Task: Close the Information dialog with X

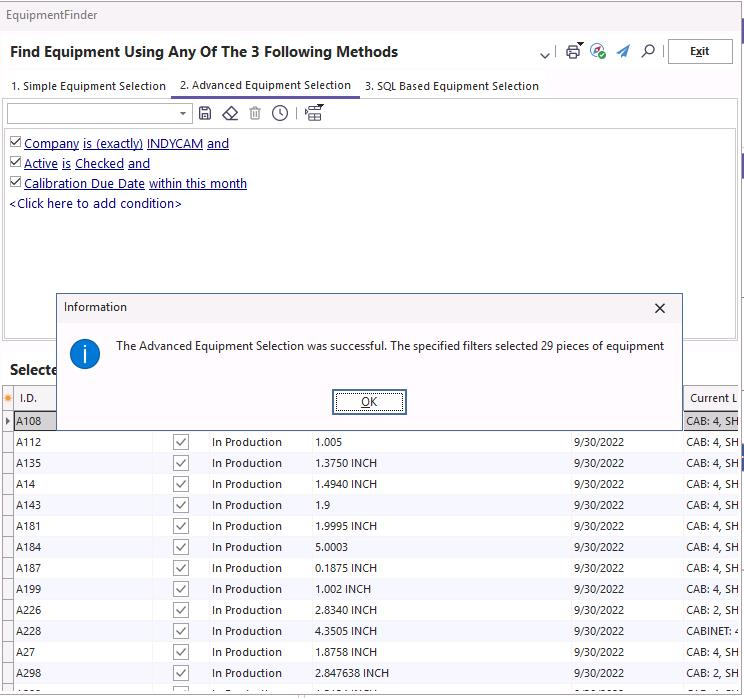Action: [659, 308]
